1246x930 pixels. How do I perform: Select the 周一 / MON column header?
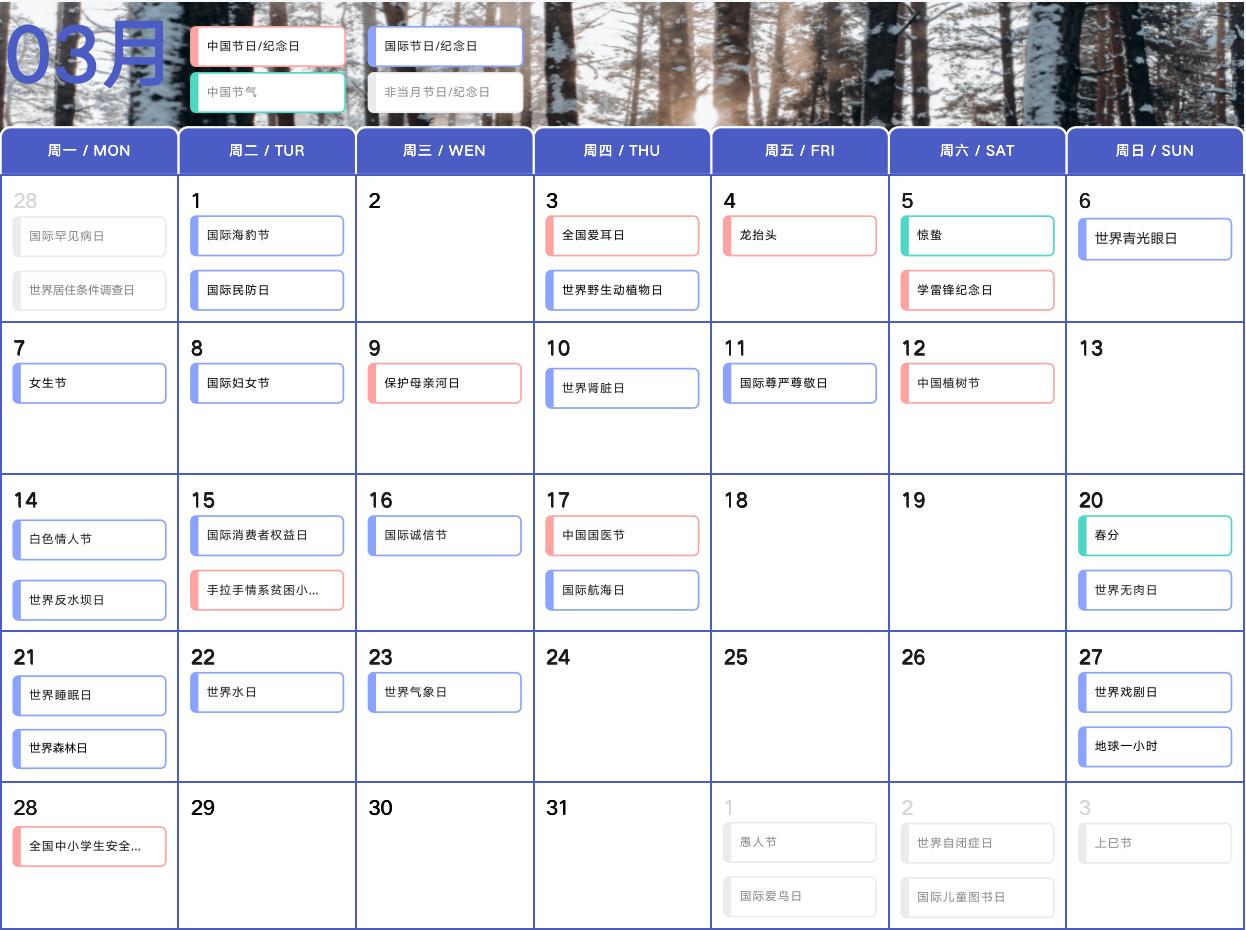click(89, 151)
